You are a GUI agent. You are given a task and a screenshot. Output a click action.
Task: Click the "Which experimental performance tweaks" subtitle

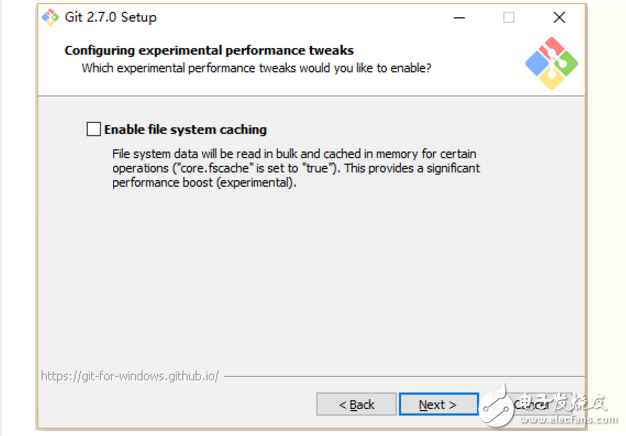(256, 68)
